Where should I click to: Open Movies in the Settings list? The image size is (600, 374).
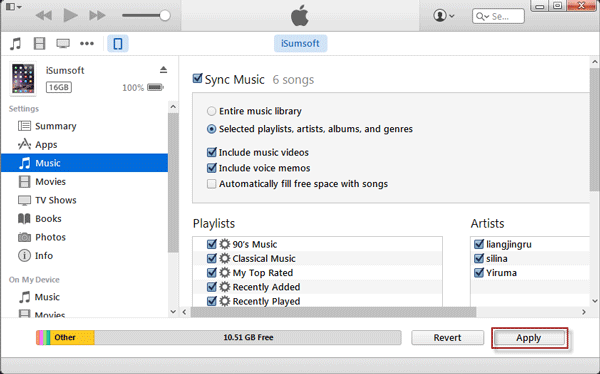click(85, 181)
